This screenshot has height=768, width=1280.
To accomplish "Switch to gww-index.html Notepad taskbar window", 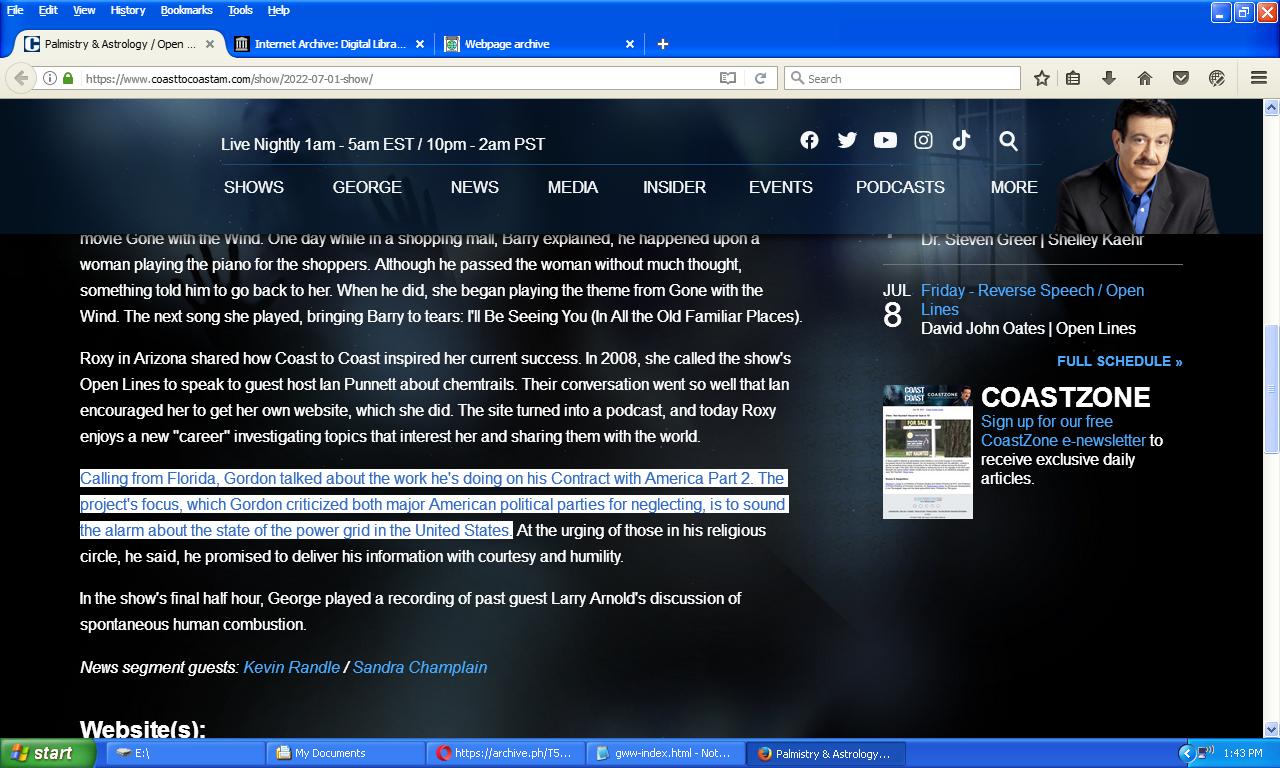I will click(666, 753).
